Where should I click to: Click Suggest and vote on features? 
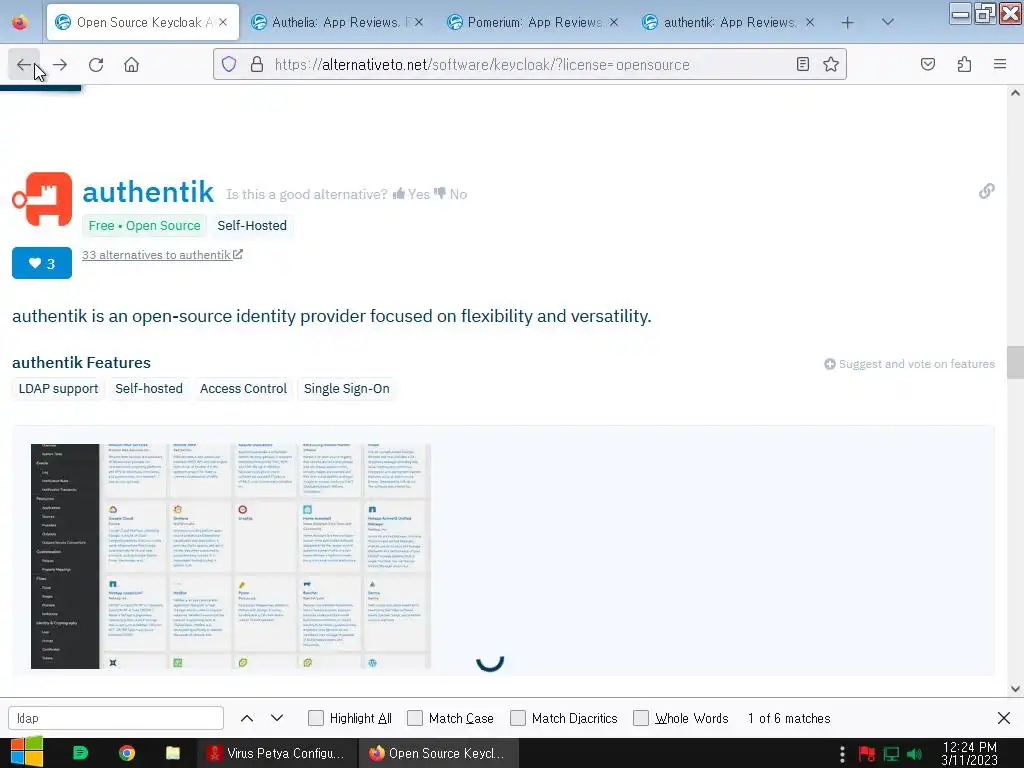[x=909, y=364]
